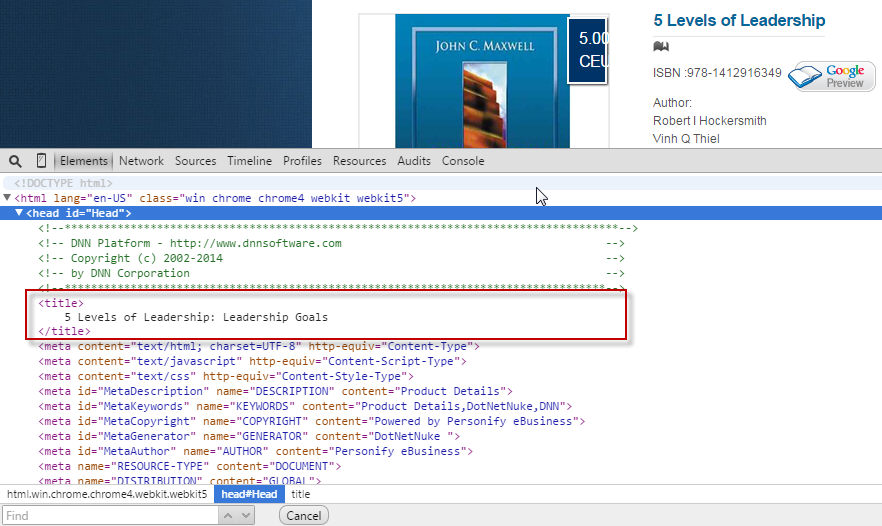Select the meta Content-Script-Type line
The image size is (882, 526).
[x=252, y=361]
